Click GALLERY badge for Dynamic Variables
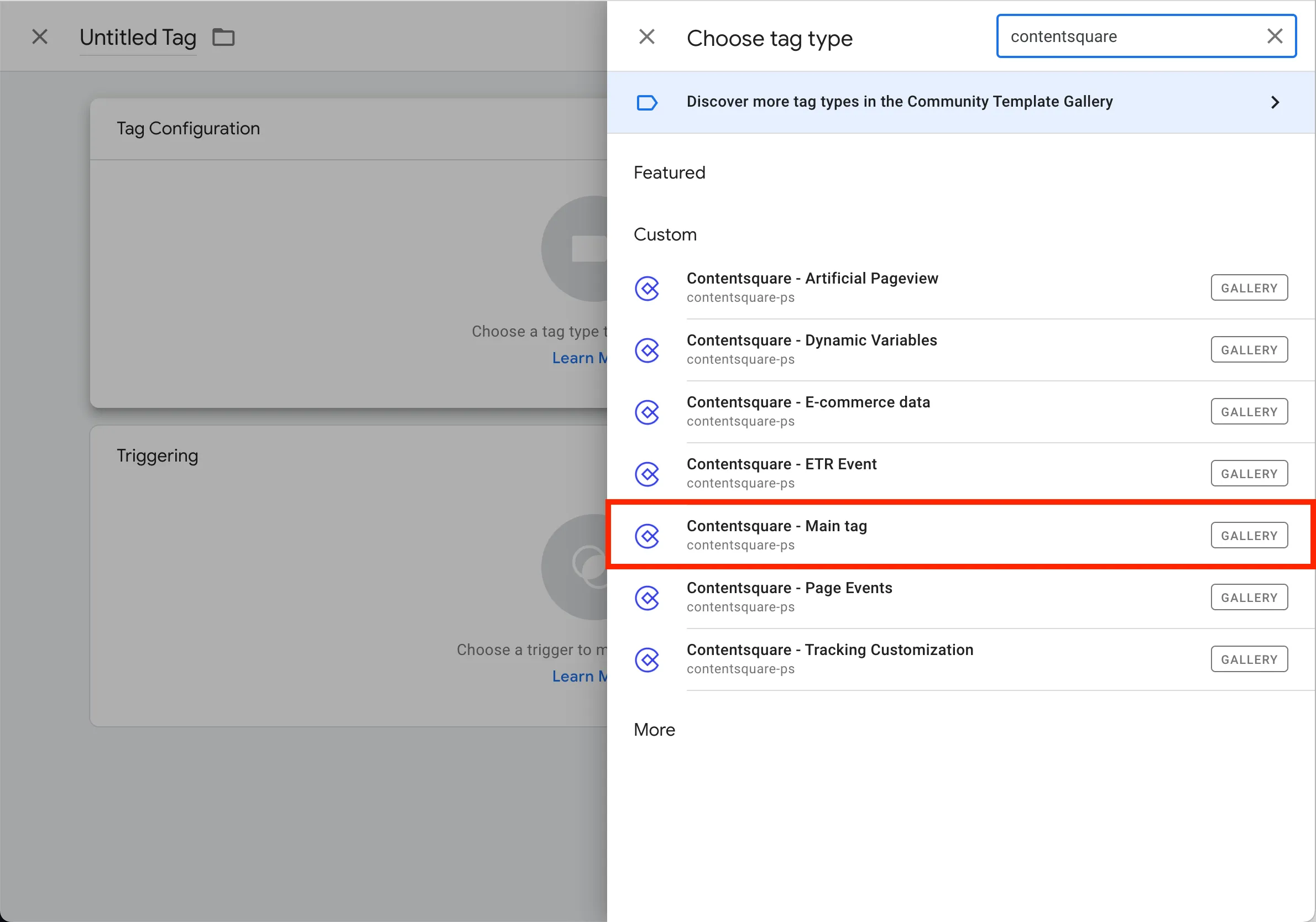This screenshot has height=922, width=1316. coord(1249,349)
